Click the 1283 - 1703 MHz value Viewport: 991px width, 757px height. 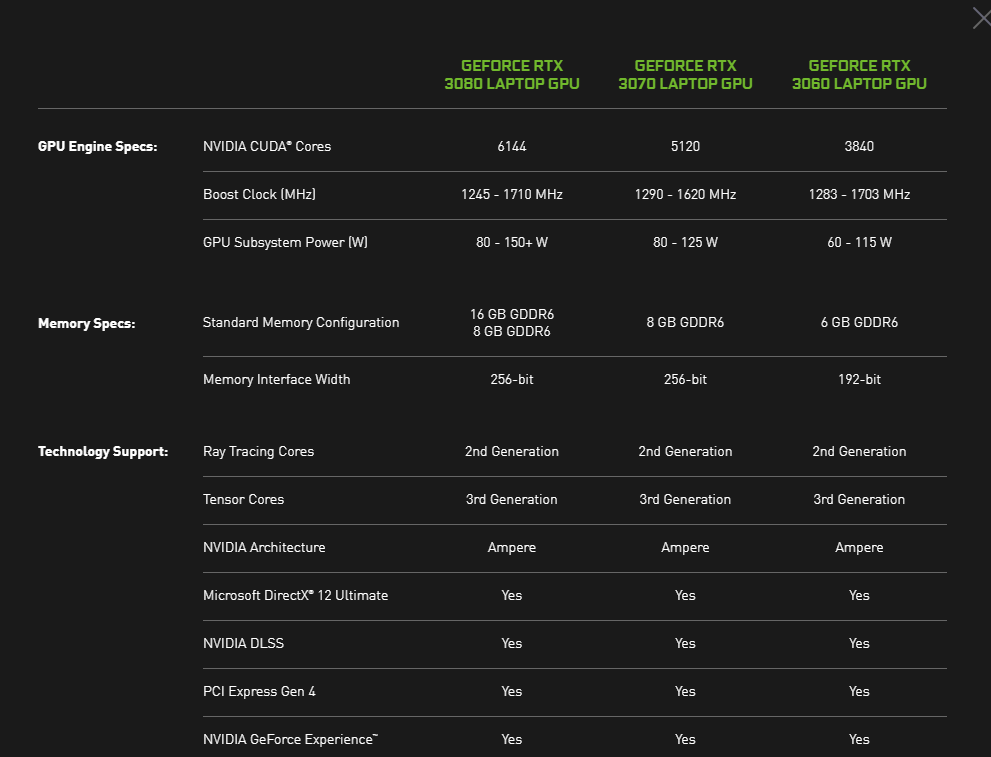click(859, 194)
